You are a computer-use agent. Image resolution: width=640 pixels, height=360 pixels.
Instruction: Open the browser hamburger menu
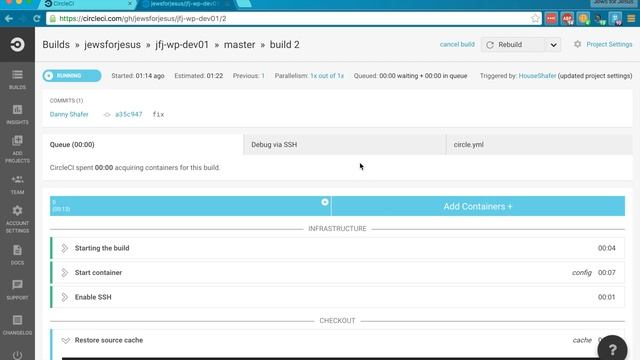(631, 18)
